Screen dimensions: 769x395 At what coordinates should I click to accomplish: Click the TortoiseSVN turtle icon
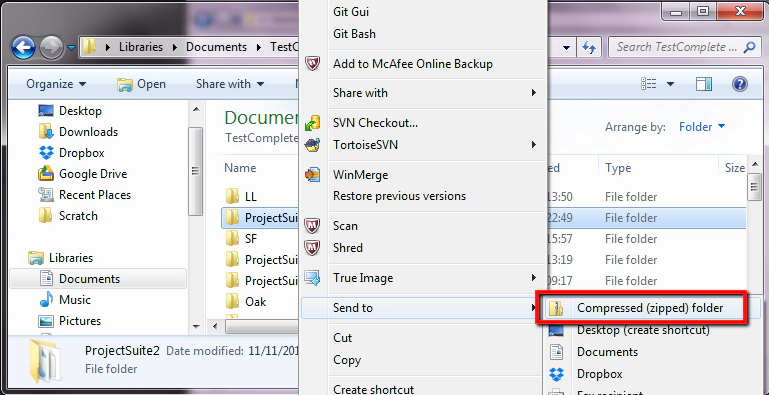pyautogui.click(x=312, y=145)
